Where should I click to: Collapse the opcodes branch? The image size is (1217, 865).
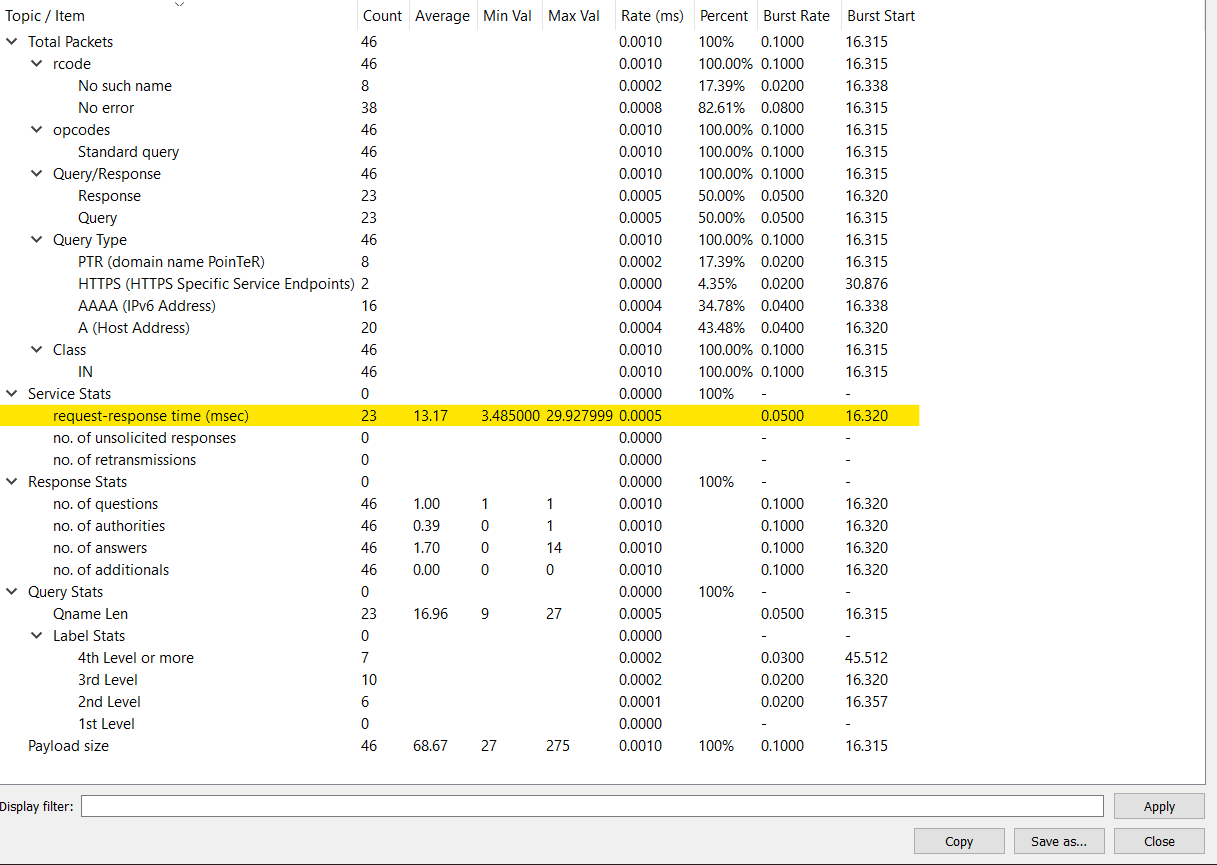click(x=35, y=129)
